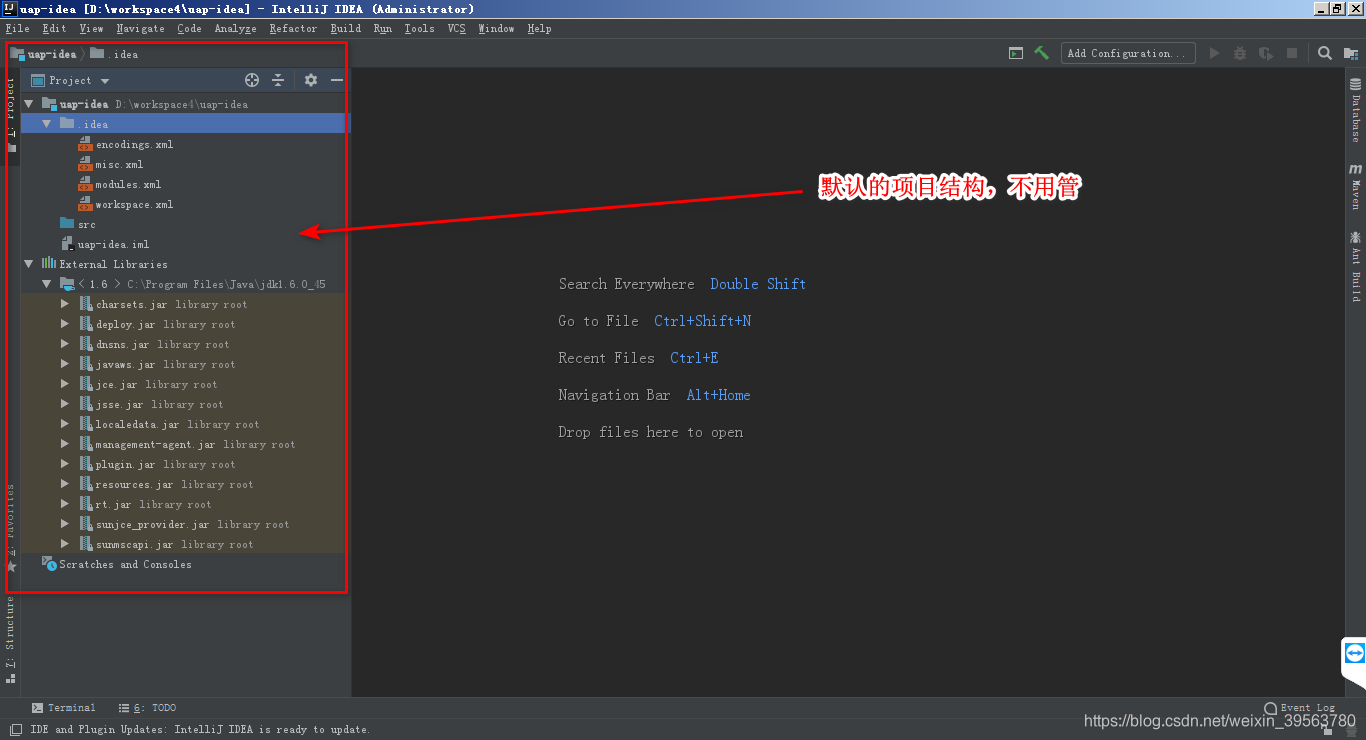
Task: Expand the sunmscapi.jar node
Action: point(64,544)
